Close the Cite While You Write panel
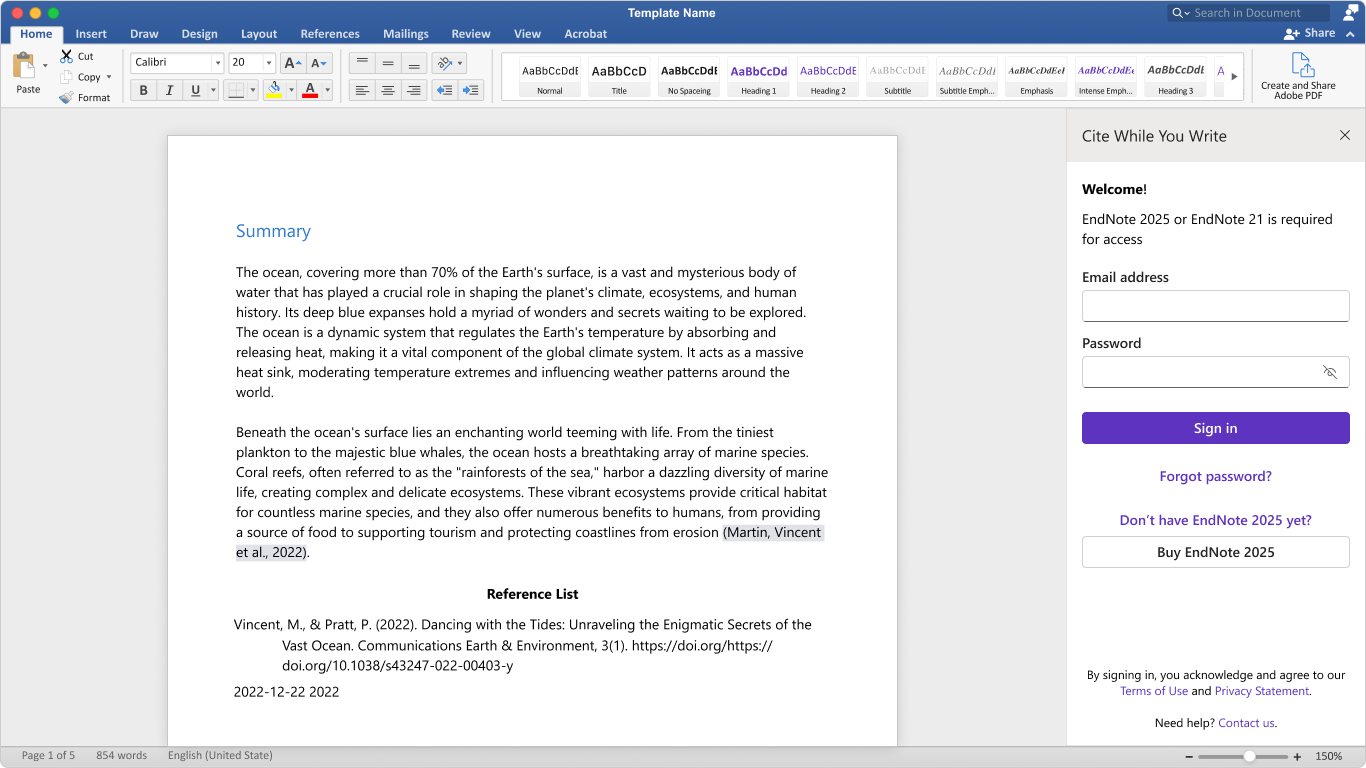The image size is (1366, 768). (1345, 135)
